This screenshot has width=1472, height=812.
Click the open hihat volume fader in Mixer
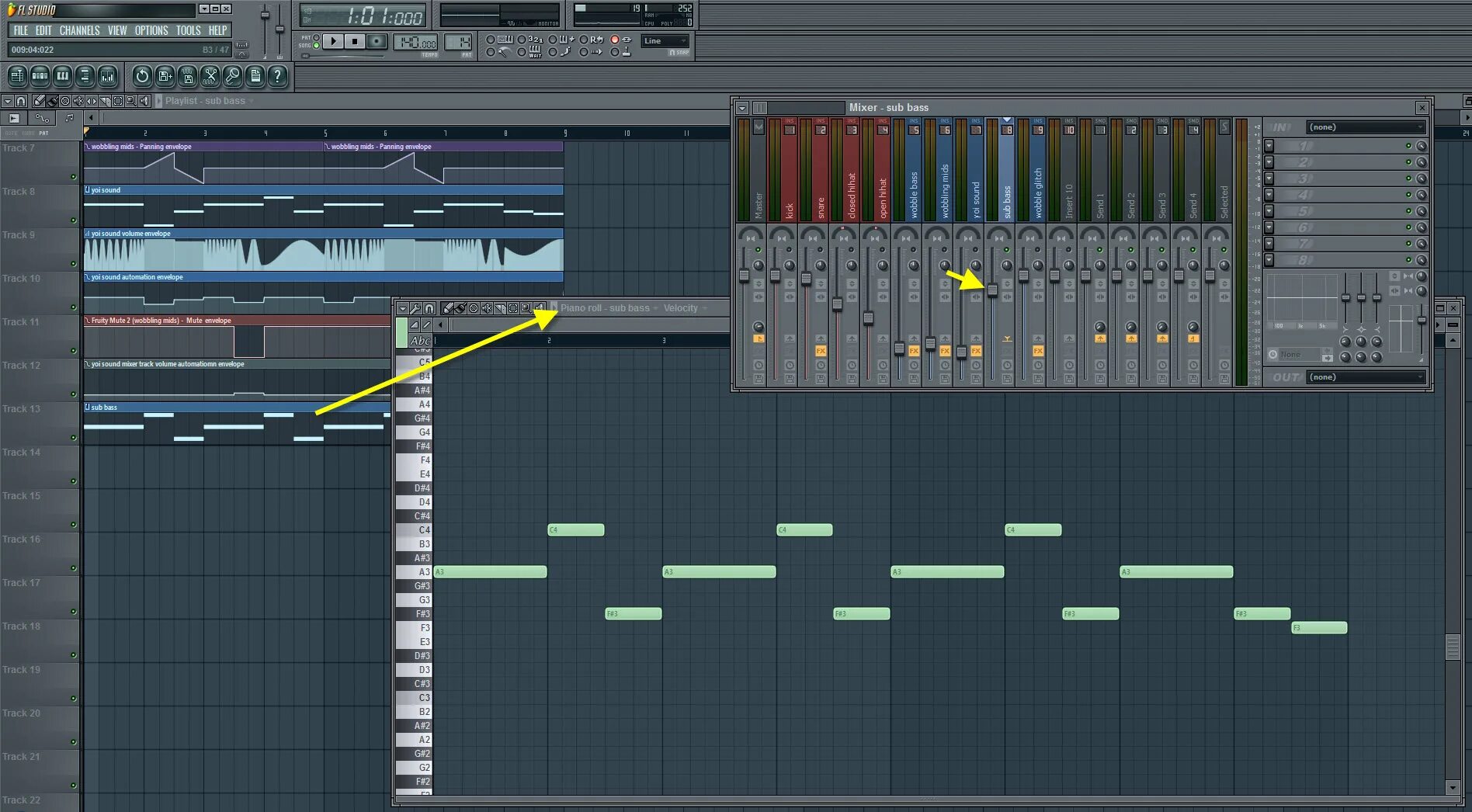pos(868,318)
